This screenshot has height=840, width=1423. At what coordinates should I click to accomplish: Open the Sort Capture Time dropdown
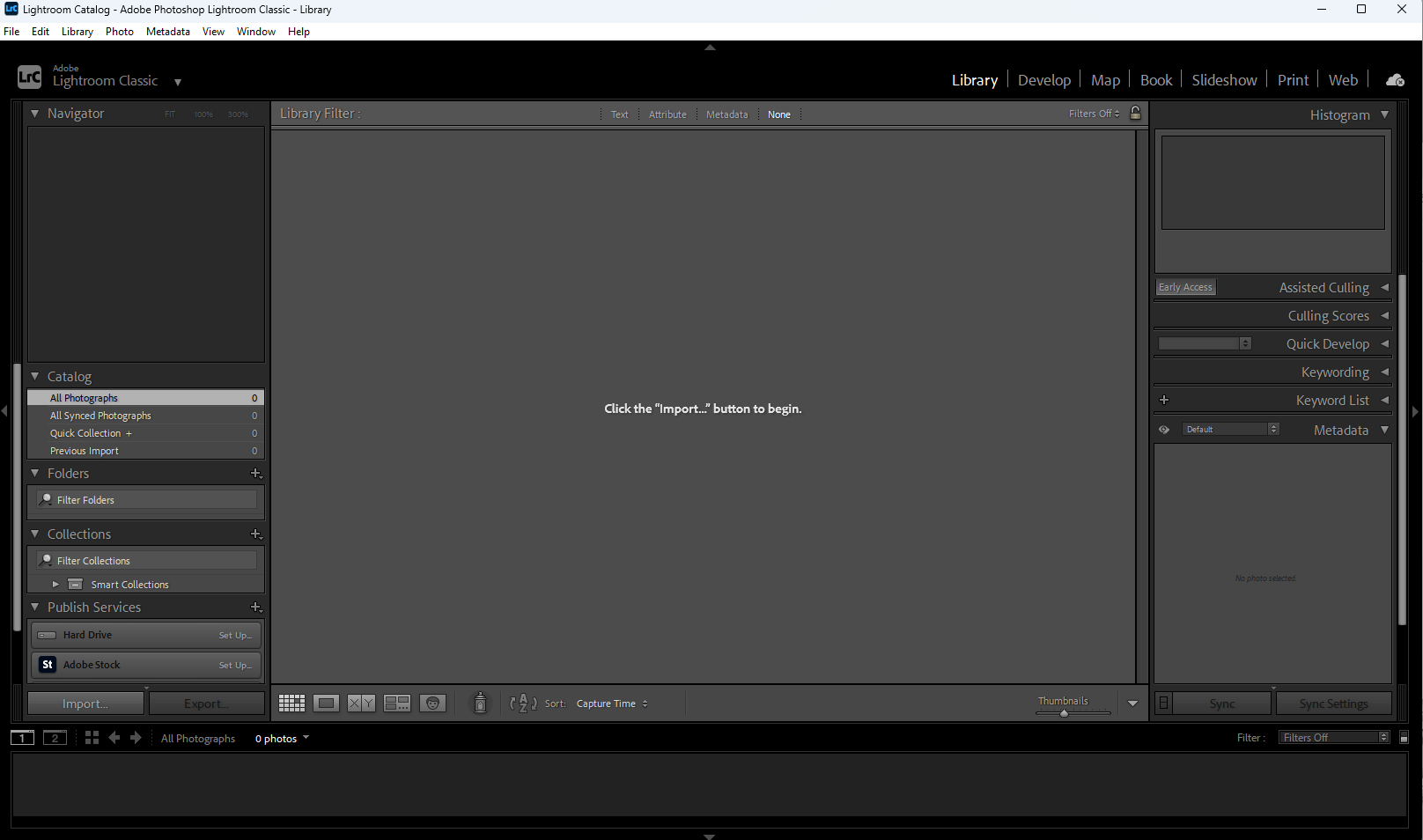click(x=613, y=704)
